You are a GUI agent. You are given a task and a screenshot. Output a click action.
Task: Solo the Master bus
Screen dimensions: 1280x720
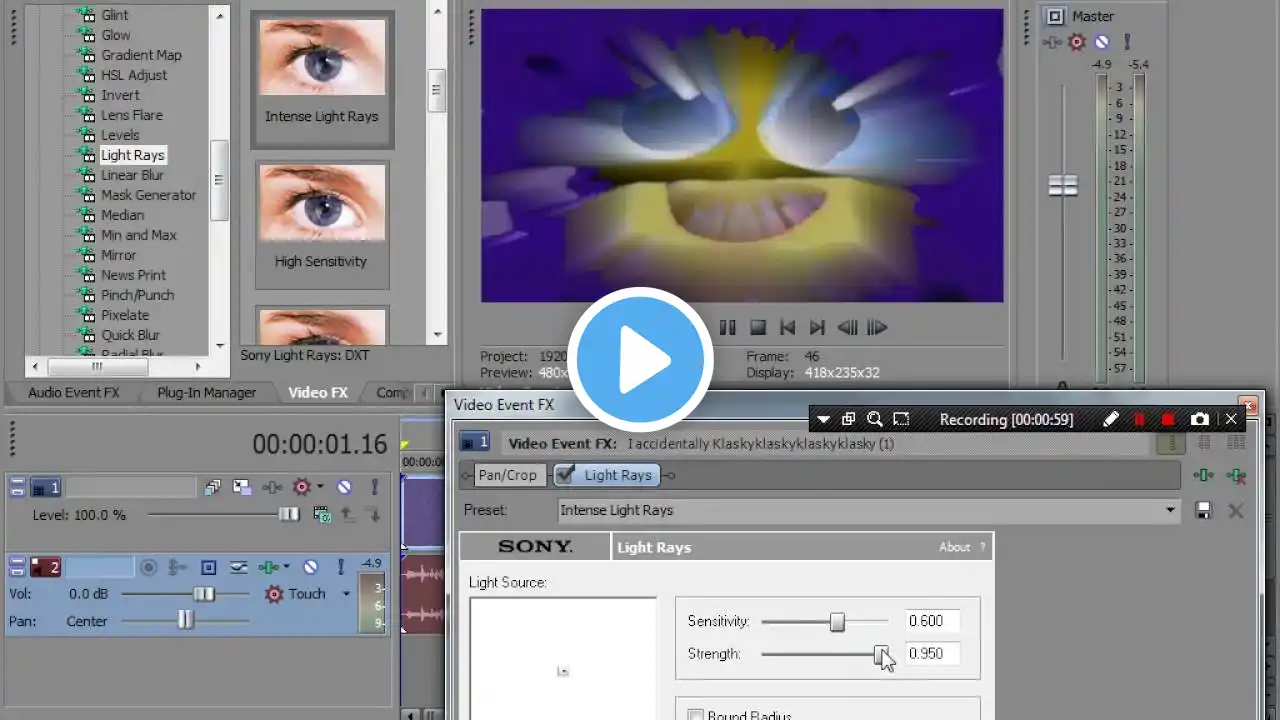tap(1126, 42)
